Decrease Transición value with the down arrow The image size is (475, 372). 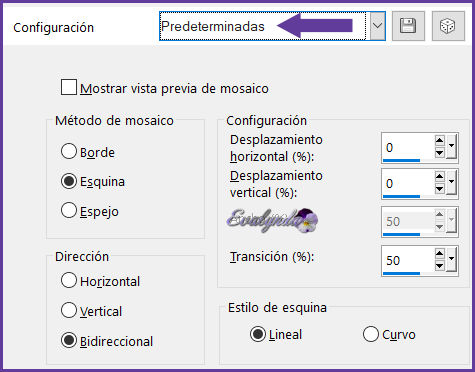point(440,266)
